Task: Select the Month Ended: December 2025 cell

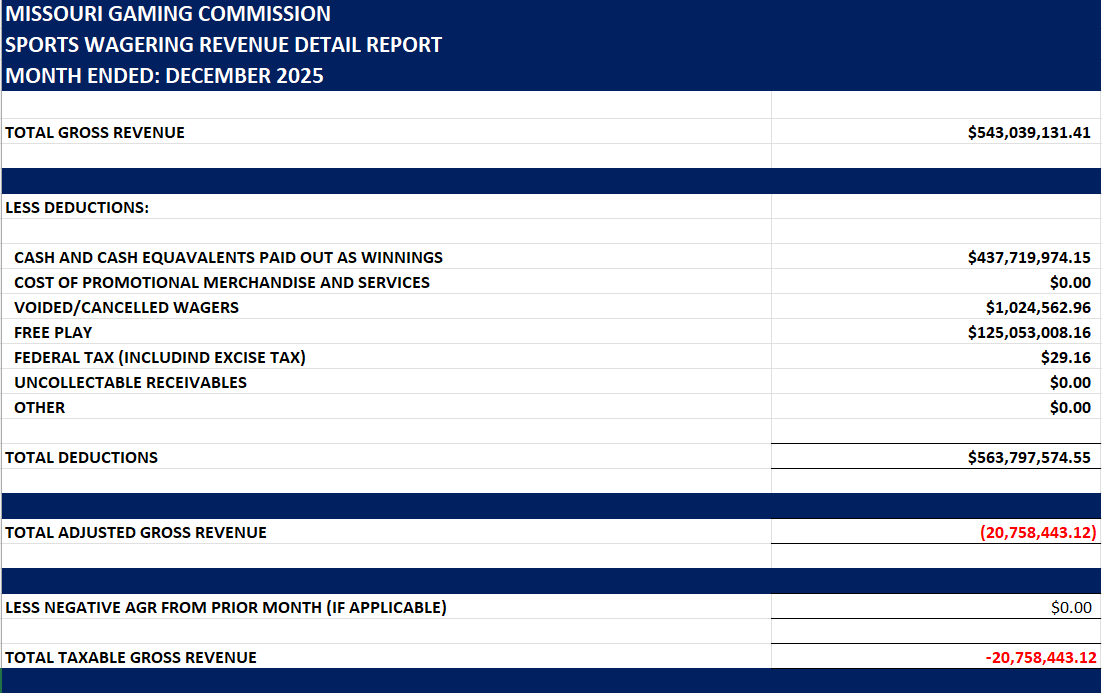Action: tap(164, 76)
